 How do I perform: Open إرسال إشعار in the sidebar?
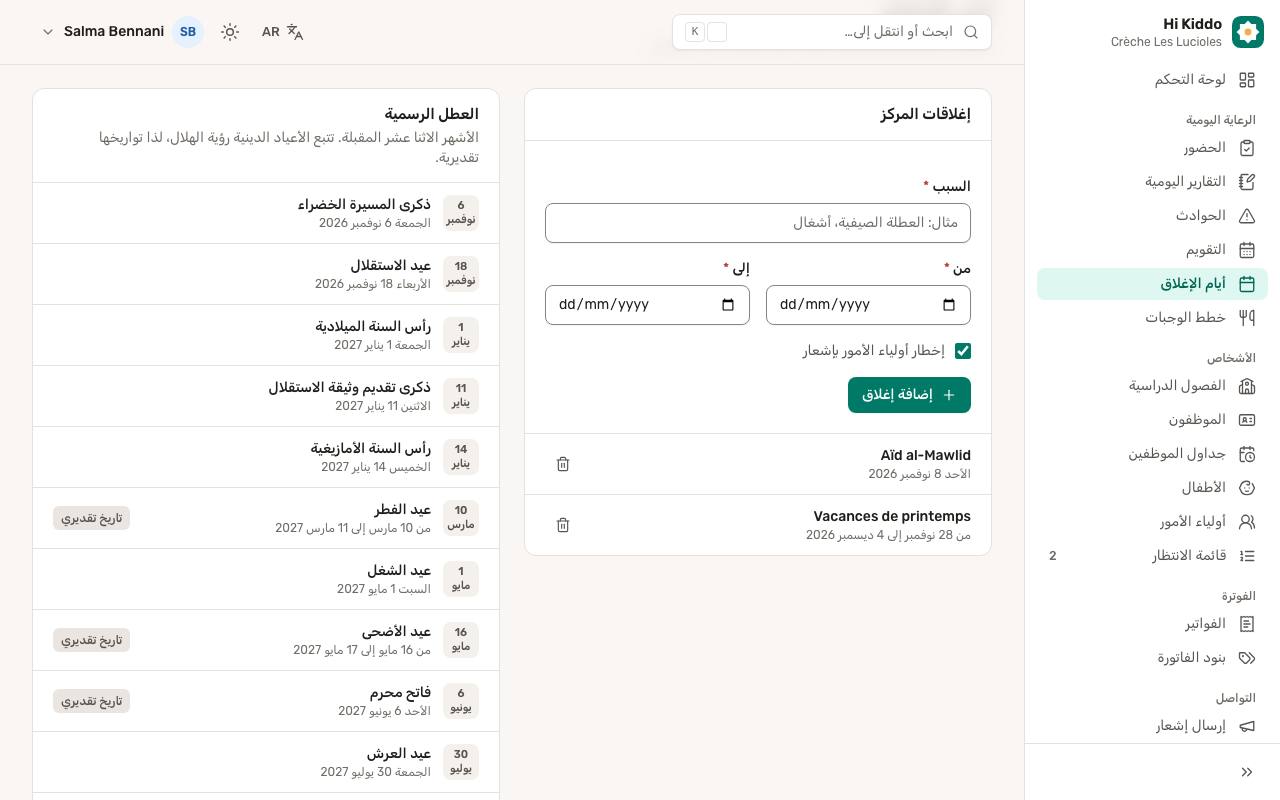coord(1152,726)
